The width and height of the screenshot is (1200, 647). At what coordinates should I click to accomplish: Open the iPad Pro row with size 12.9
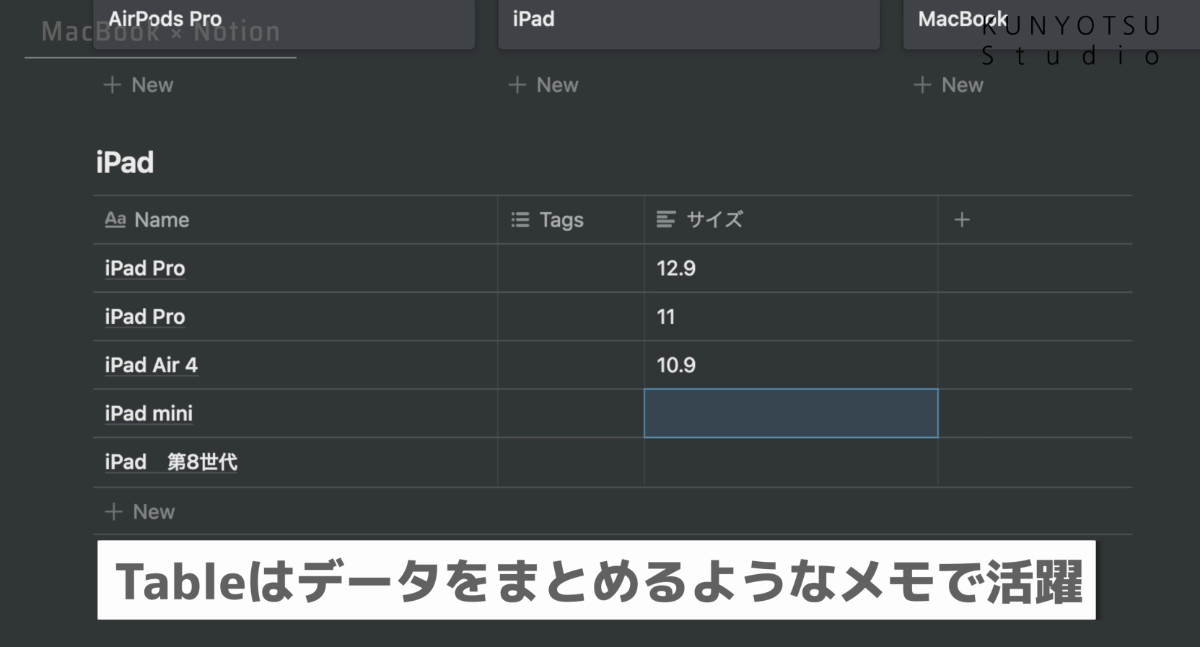(145, 268)
